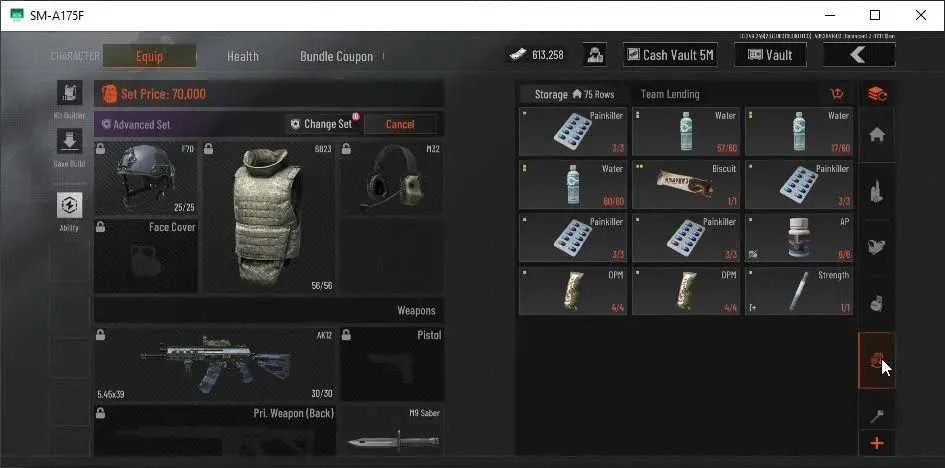
Task: Toggle the lock on F70 helmet
Action: (101, 149)
